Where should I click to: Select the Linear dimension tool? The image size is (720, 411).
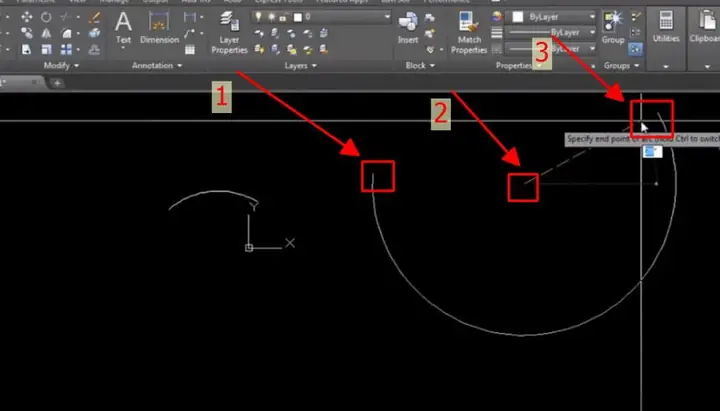[x=189, y=17]
